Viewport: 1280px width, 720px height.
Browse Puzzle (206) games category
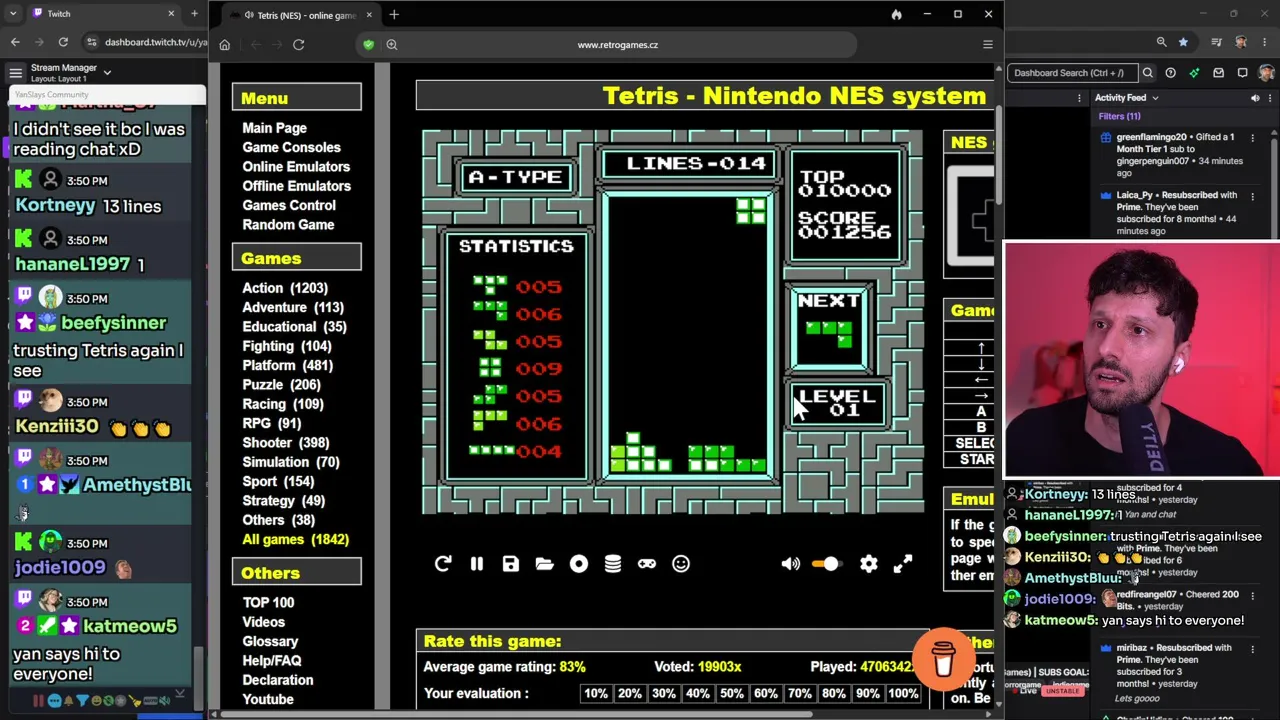click(281, 385)
